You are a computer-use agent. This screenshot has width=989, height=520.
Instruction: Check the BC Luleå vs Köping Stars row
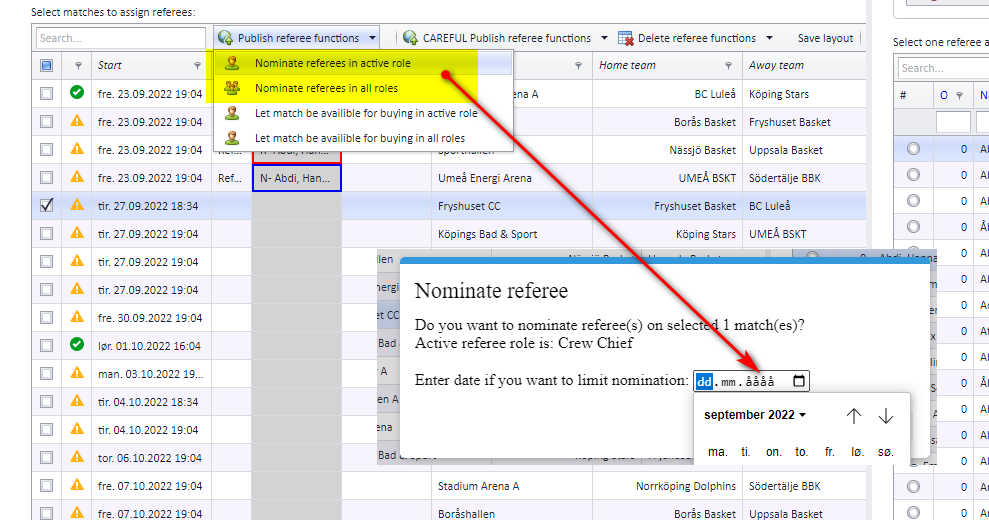(47, 93)
